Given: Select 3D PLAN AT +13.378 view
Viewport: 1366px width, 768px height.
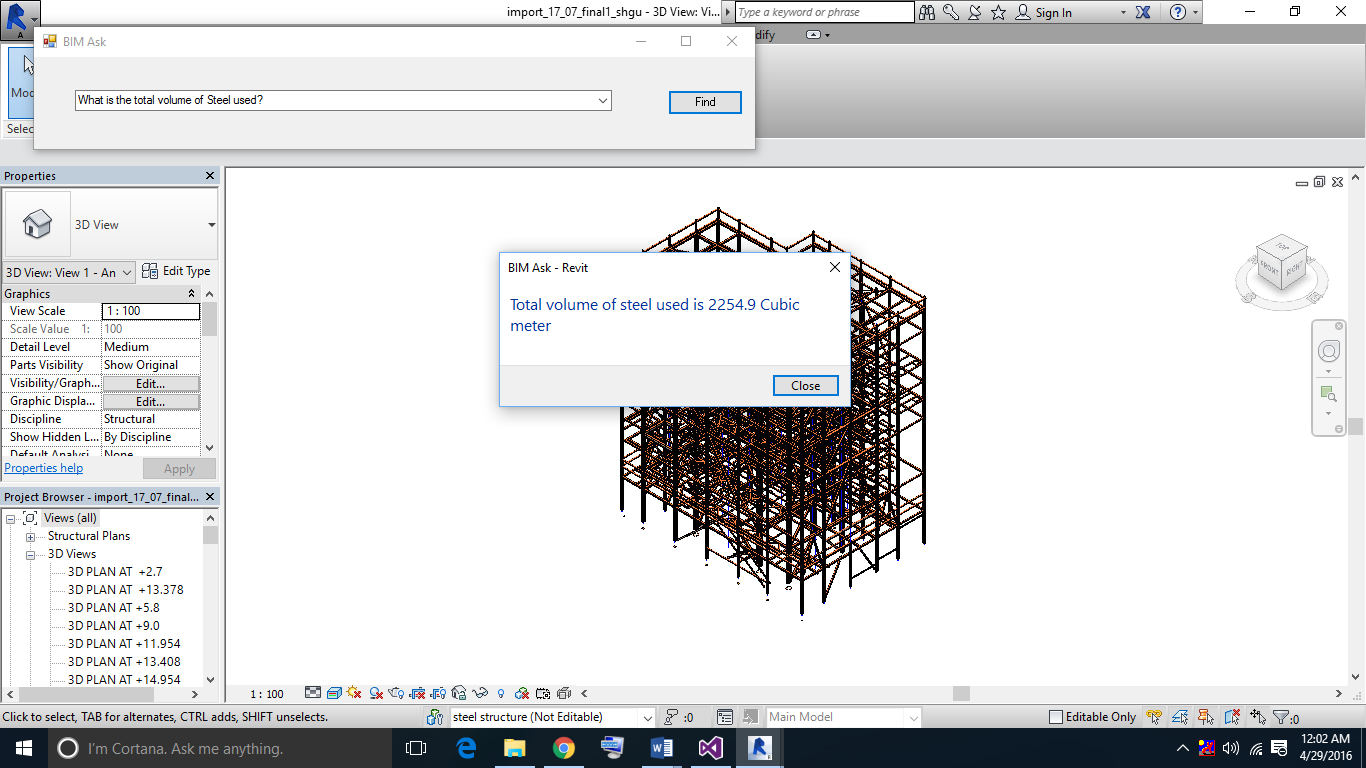Looking at the screenshot, I should click(x=126, y=590).
